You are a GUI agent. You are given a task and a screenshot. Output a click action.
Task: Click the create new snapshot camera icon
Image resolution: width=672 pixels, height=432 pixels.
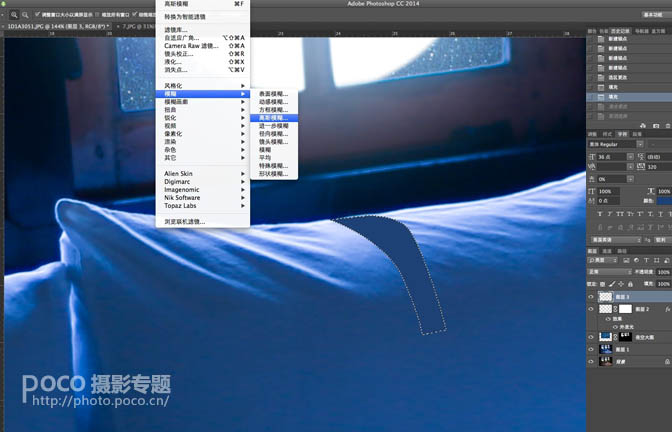coord(656,126)
